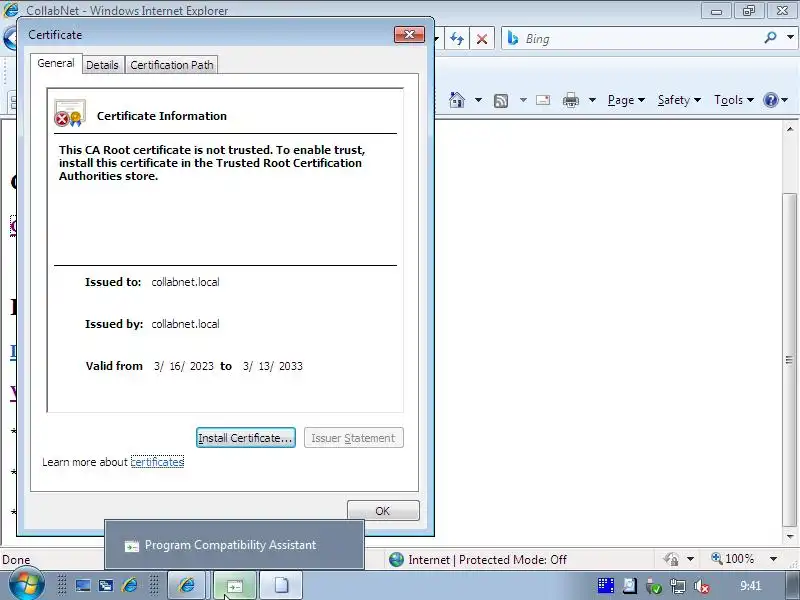Click the expiry date 3/13/2033
The image size is (800, 600).
pyautogui.click(x=272, y=366)
